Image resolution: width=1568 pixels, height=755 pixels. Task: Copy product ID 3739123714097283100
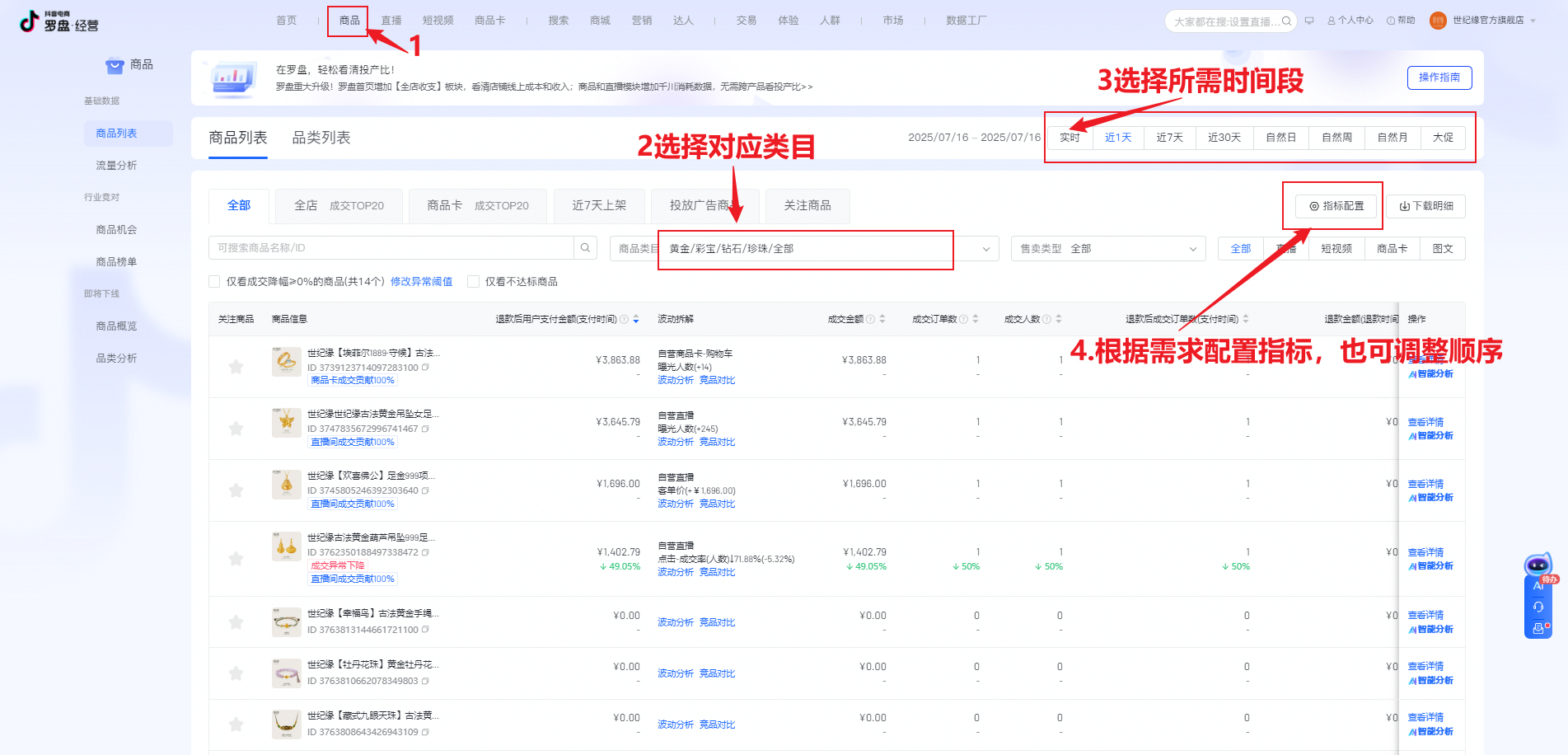(x=426, y=368)
